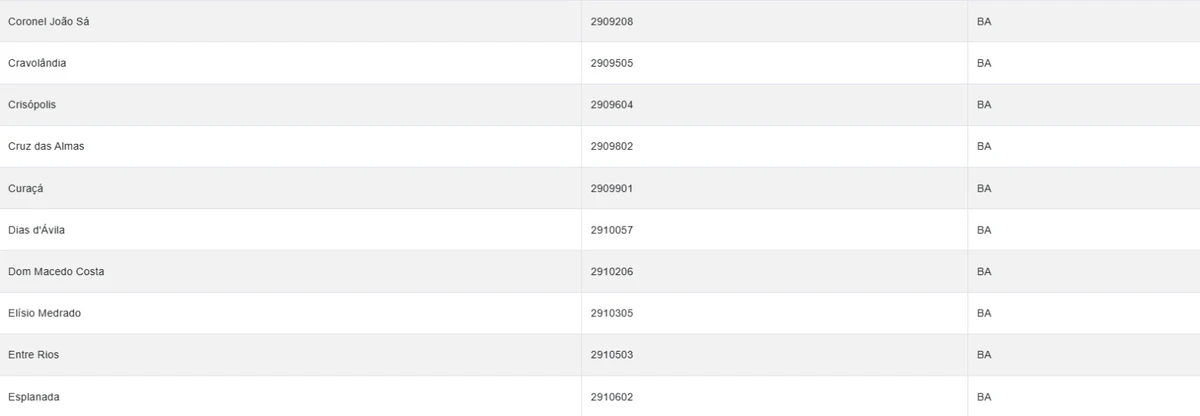Select the 2910057 code value

coord(612,230)
